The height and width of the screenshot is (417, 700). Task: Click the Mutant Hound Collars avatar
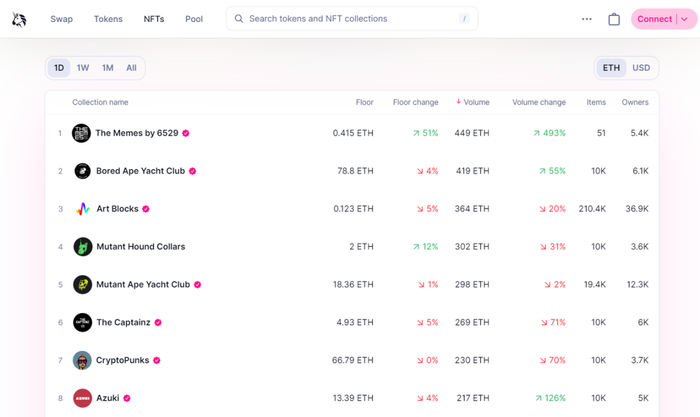[x=82, y=247]
